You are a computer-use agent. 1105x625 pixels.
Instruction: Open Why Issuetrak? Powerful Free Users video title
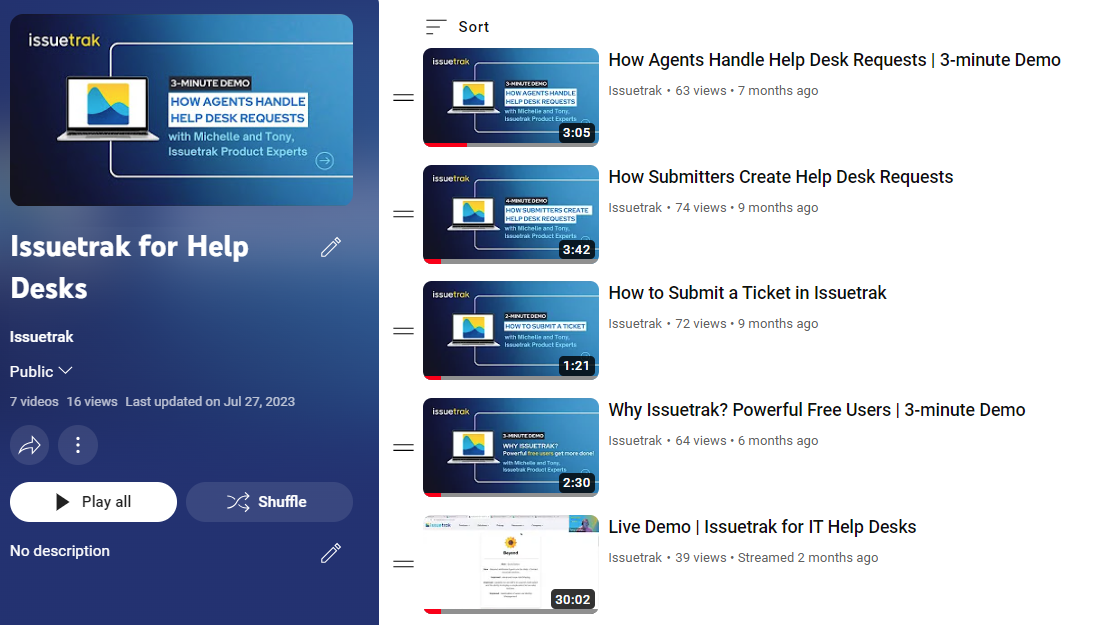pyautogui.click(x=817, y=410)
